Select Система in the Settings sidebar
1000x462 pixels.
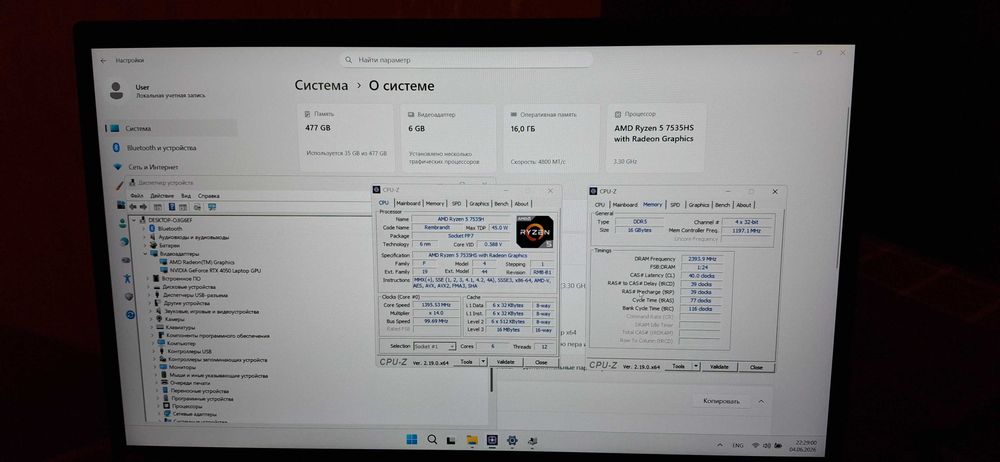tap(171, 128)
